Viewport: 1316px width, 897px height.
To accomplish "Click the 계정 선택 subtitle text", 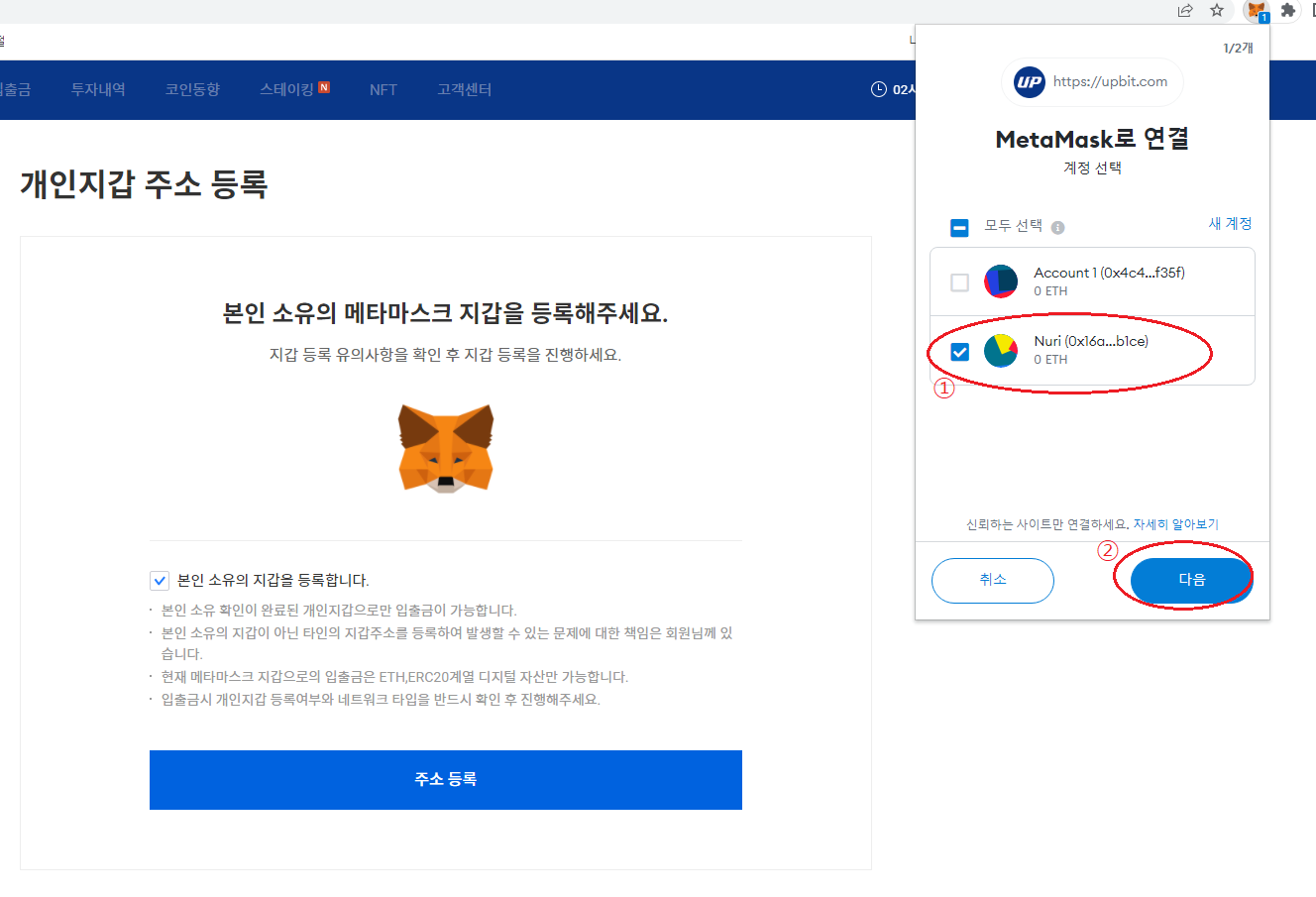I will click(x=1092, y=168).
